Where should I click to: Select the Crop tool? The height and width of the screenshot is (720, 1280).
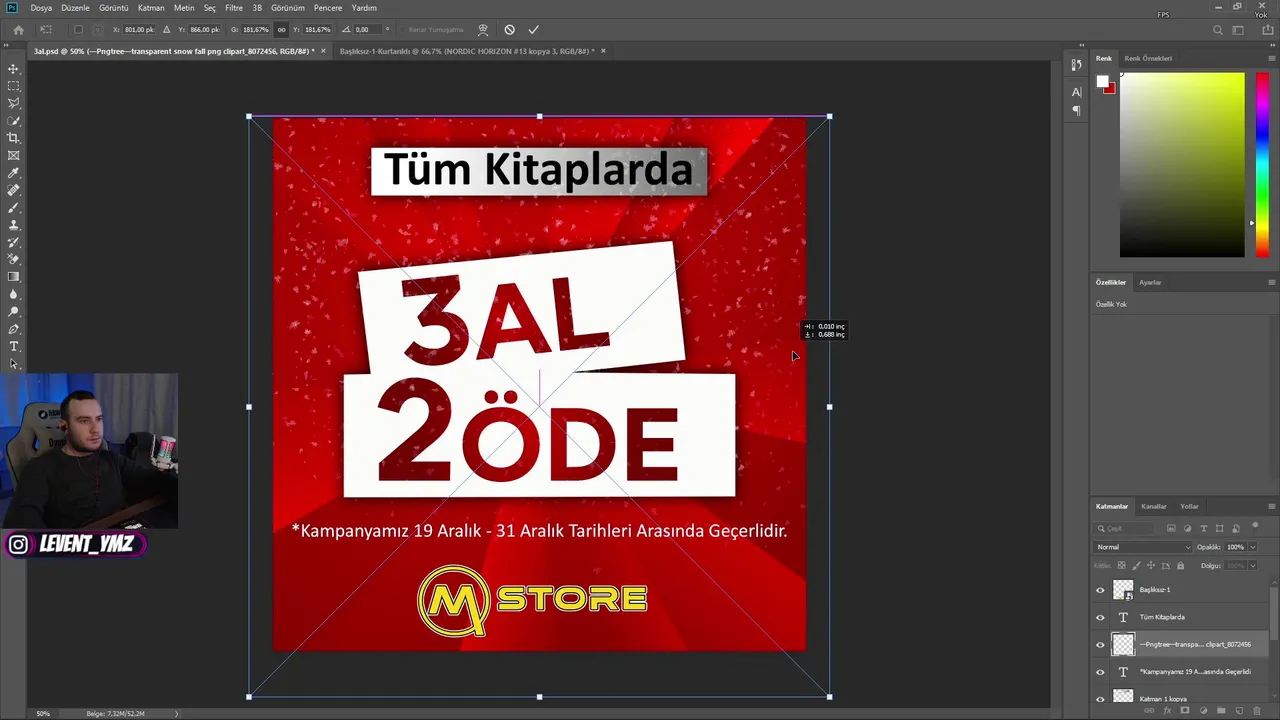tap(14, 138)
